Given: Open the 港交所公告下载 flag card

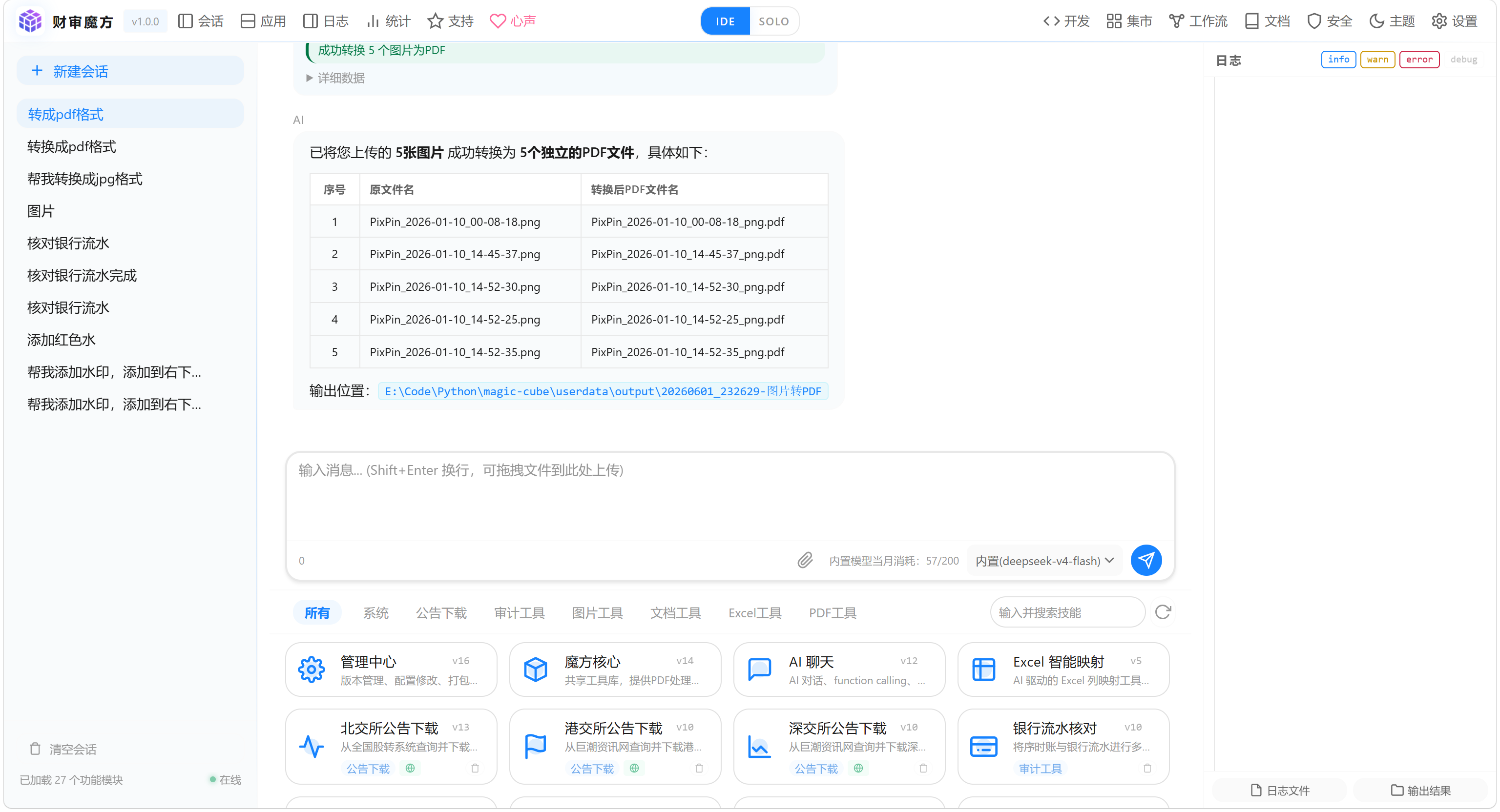Looking at the screenshot, I should click(x=615, y=746).
